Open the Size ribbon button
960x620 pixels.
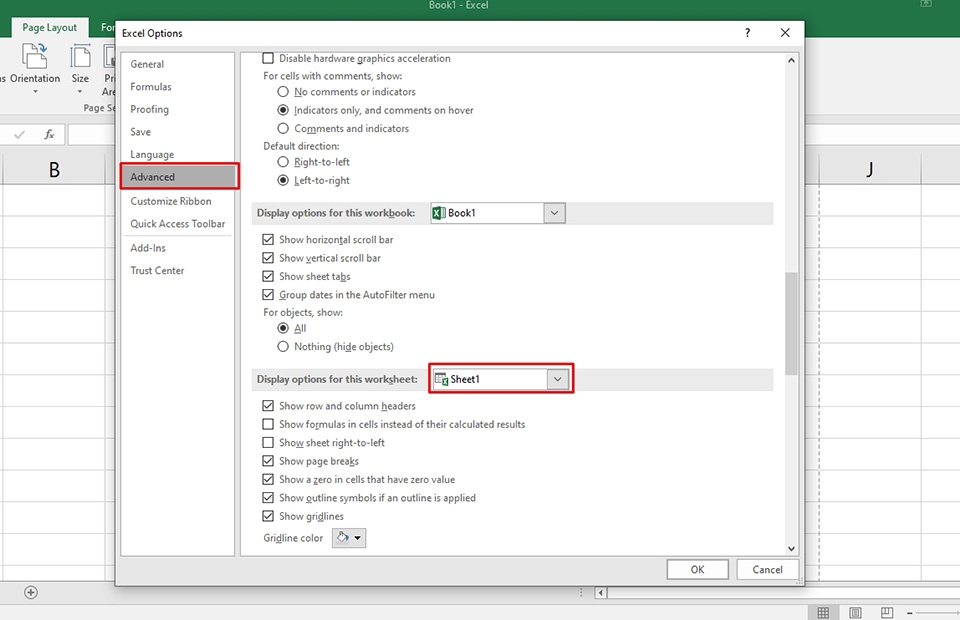click(x=80, y=67)
